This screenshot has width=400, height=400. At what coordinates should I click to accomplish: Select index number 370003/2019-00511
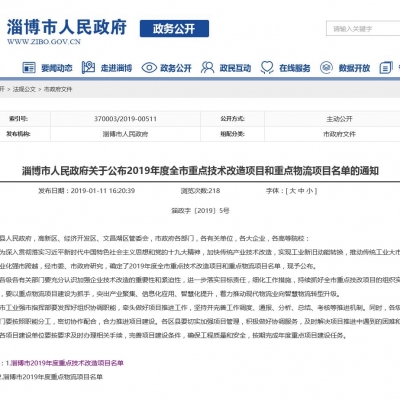pyautogui.click(x=125, y=119)
